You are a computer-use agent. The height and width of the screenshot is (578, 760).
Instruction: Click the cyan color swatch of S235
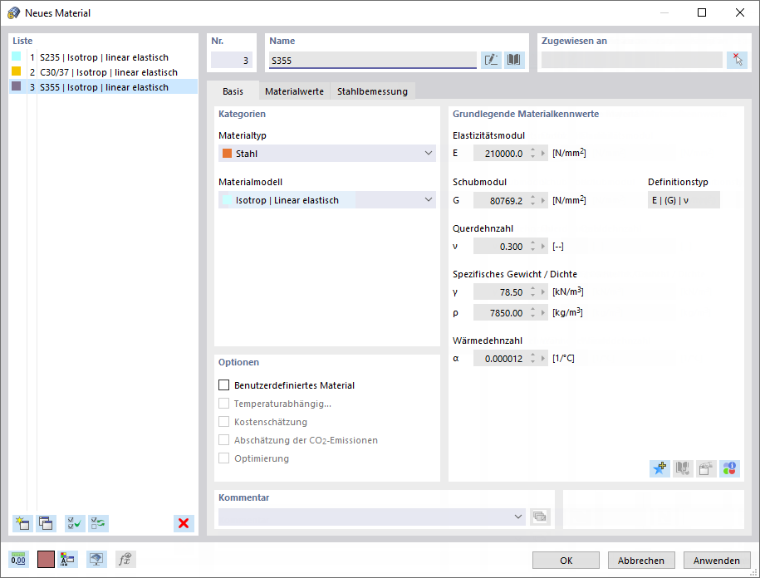pyautogui.click(x=16, y=57)
